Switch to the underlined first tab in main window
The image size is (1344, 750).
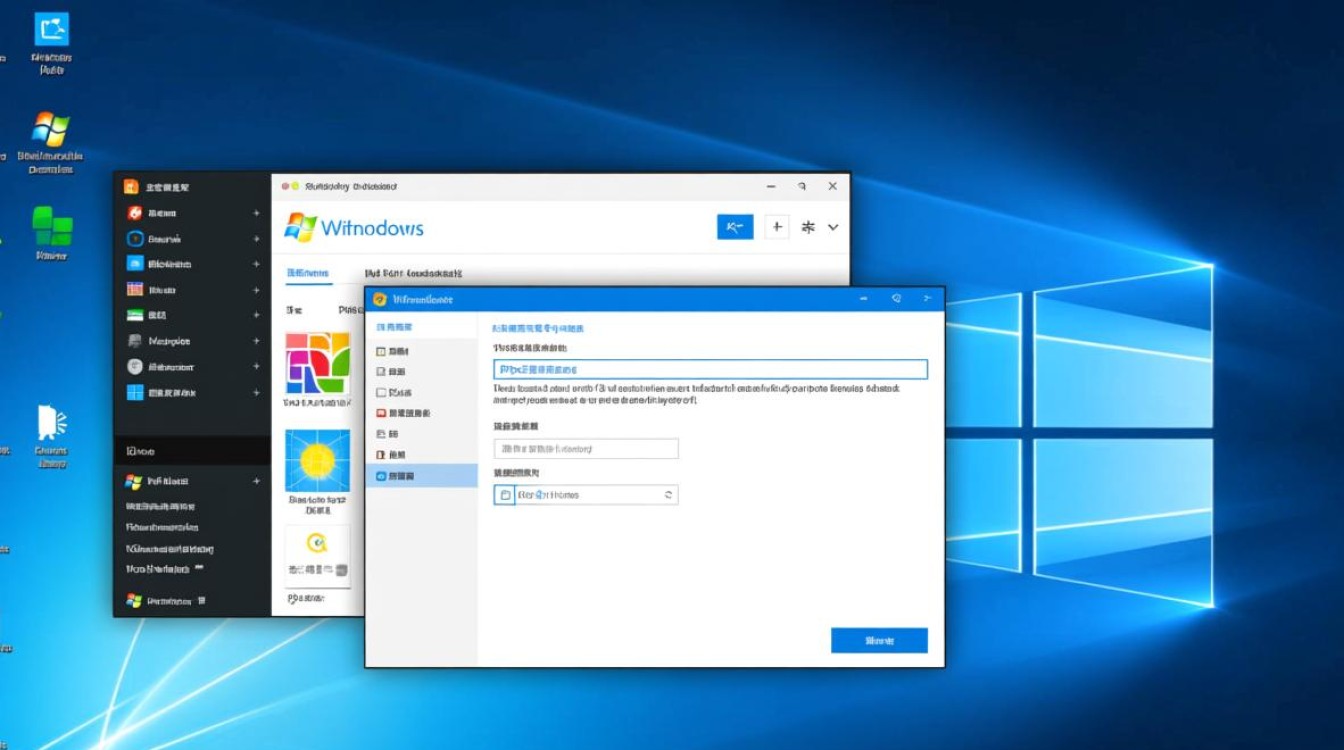307,273
